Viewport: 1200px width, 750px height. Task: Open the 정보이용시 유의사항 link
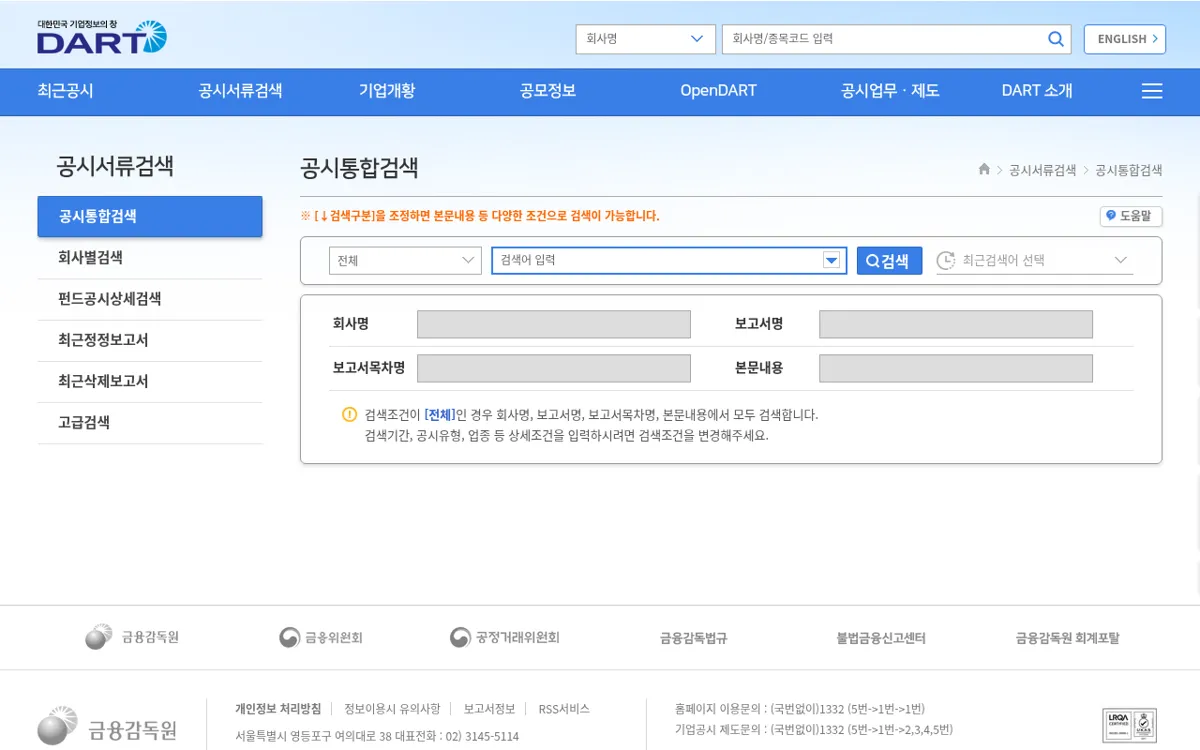(392, 709)
